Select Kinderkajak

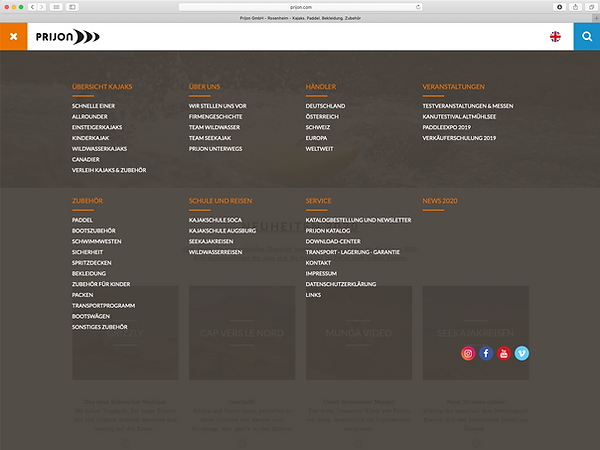click(90, 138)
